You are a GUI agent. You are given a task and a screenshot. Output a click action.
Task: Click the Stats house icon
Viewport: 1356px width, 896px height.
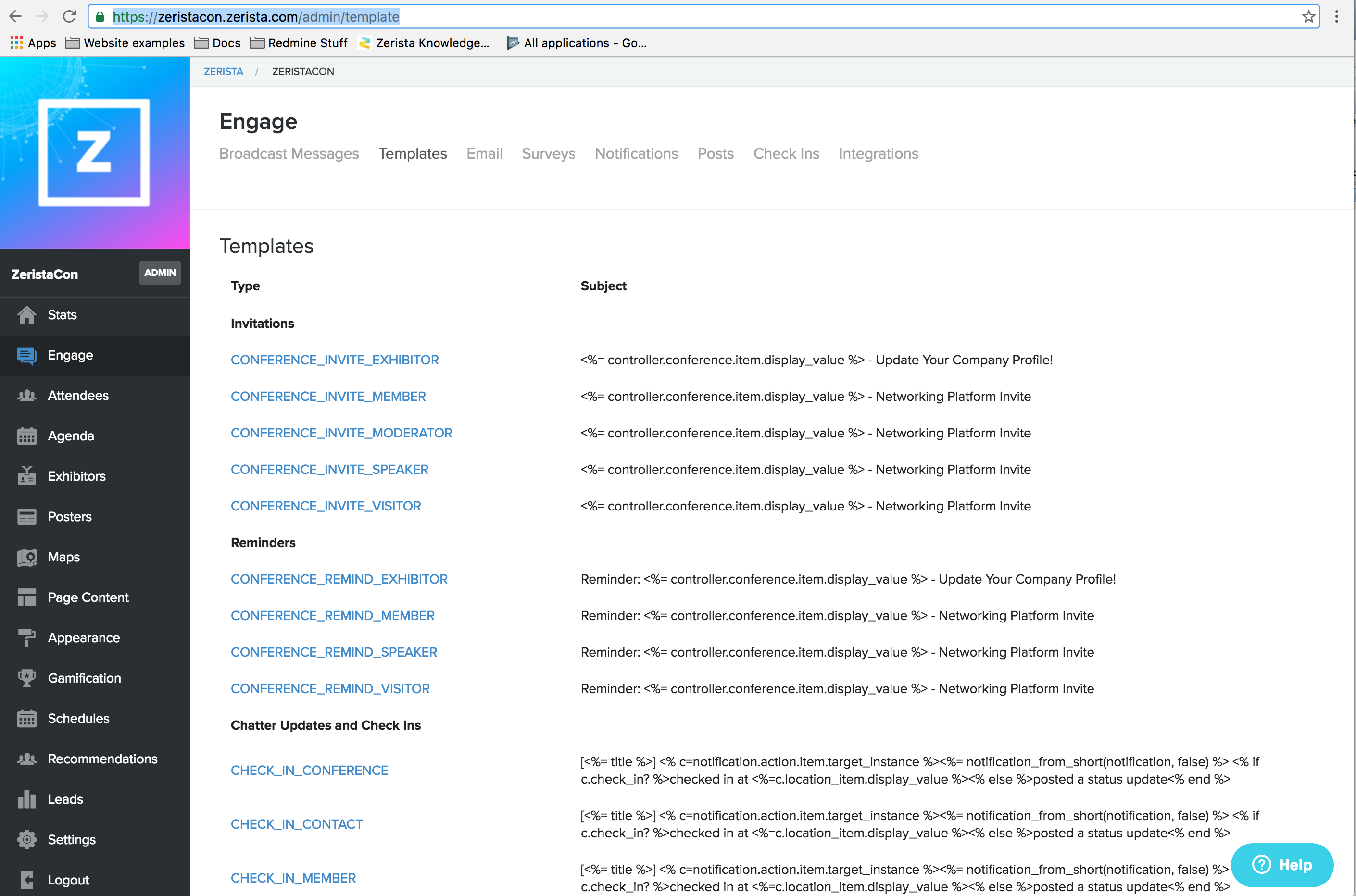[27, 315]
